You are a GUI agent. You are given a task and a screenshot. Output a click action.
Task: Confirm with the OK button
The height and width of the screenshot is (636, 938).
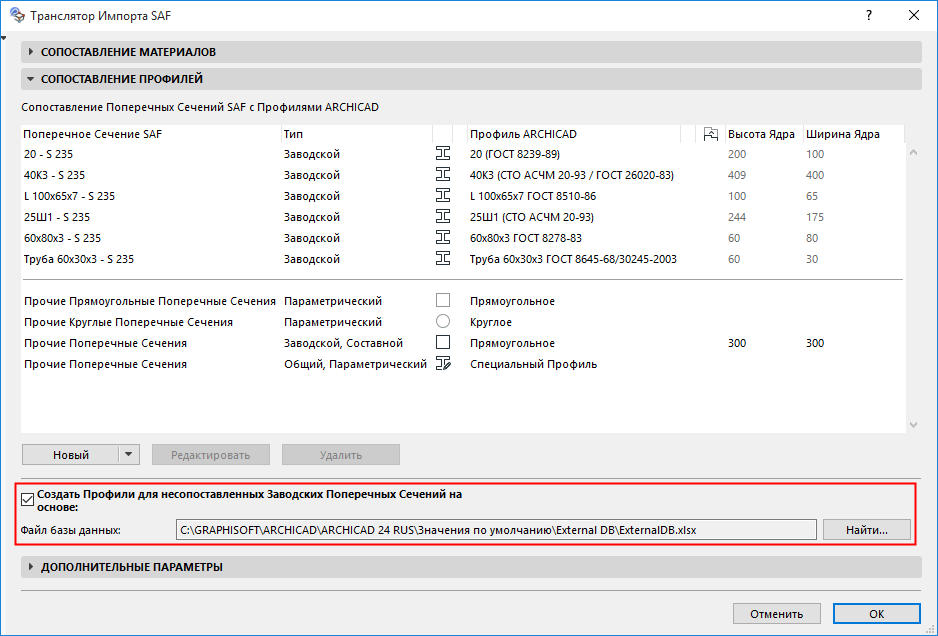pyautogui.click(x=876, y=613)
